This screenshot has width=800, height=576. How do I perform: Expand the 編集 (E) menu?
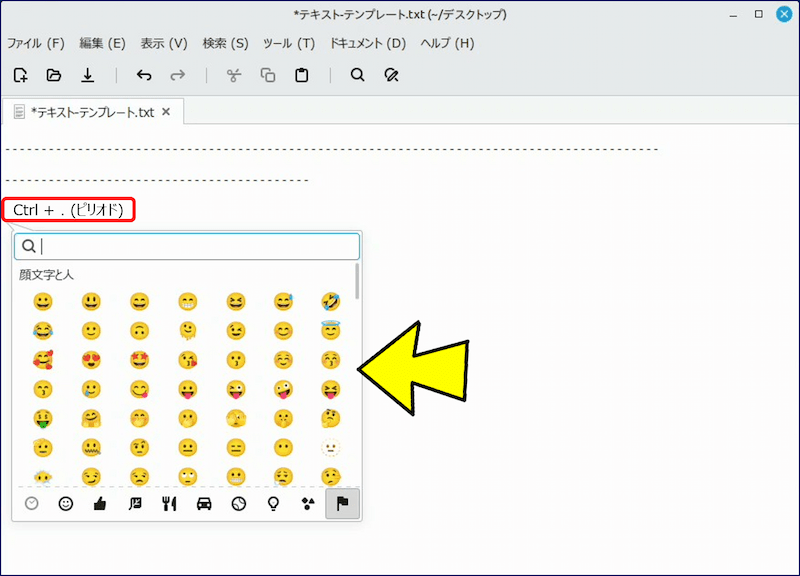click(102, 43)
